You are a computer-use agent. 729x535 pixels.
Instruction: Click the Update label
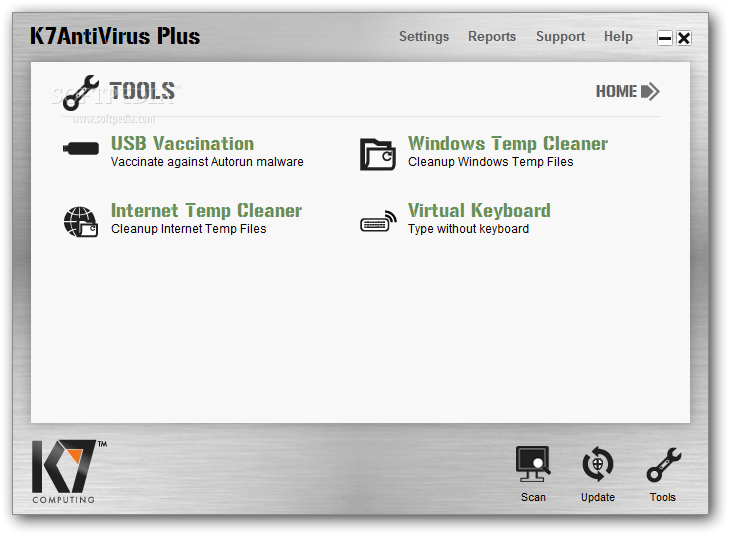[598, 497]
